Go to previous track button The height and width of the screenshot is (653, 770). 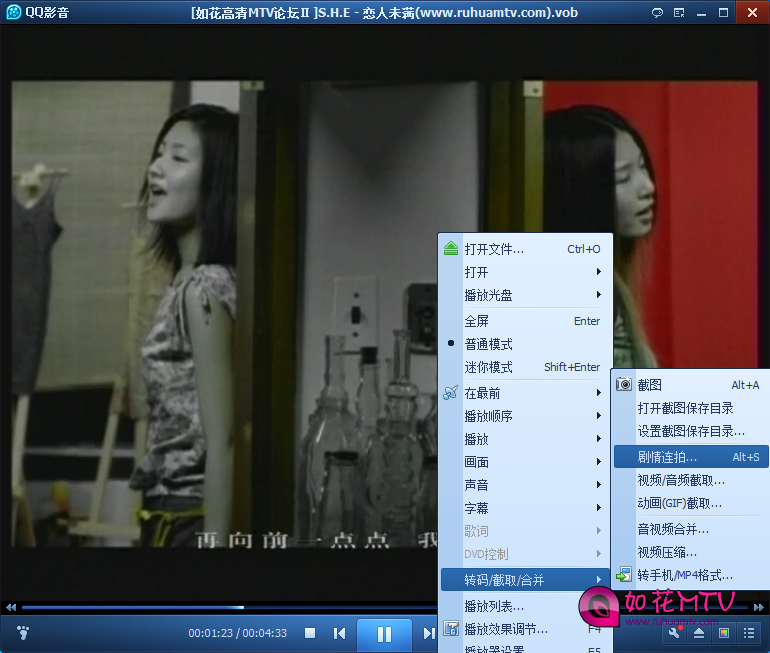click(x=339, y=633)
